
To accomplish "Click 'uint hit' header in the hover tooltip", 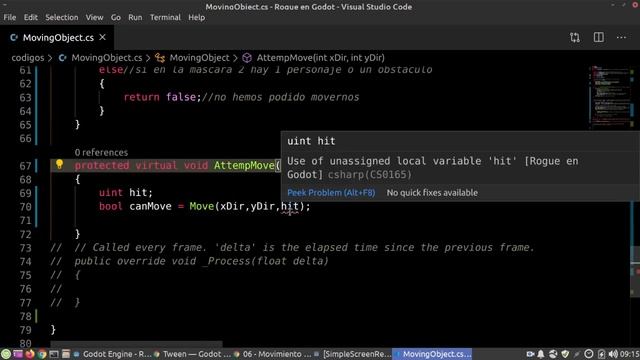I will [311, 141].
